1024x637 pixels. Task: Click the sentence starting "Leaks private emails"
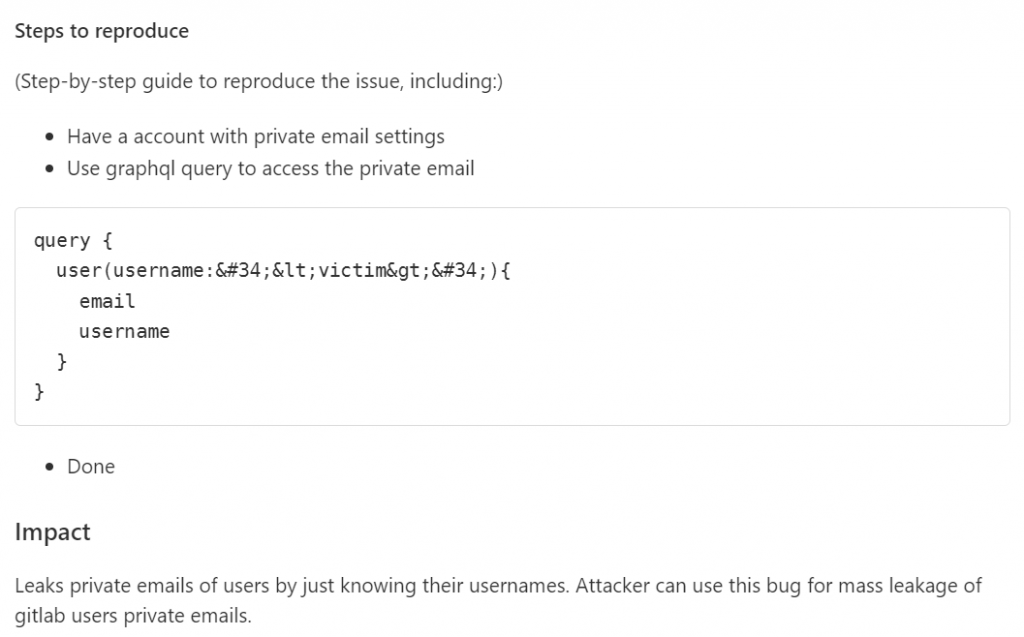point(290,585)
